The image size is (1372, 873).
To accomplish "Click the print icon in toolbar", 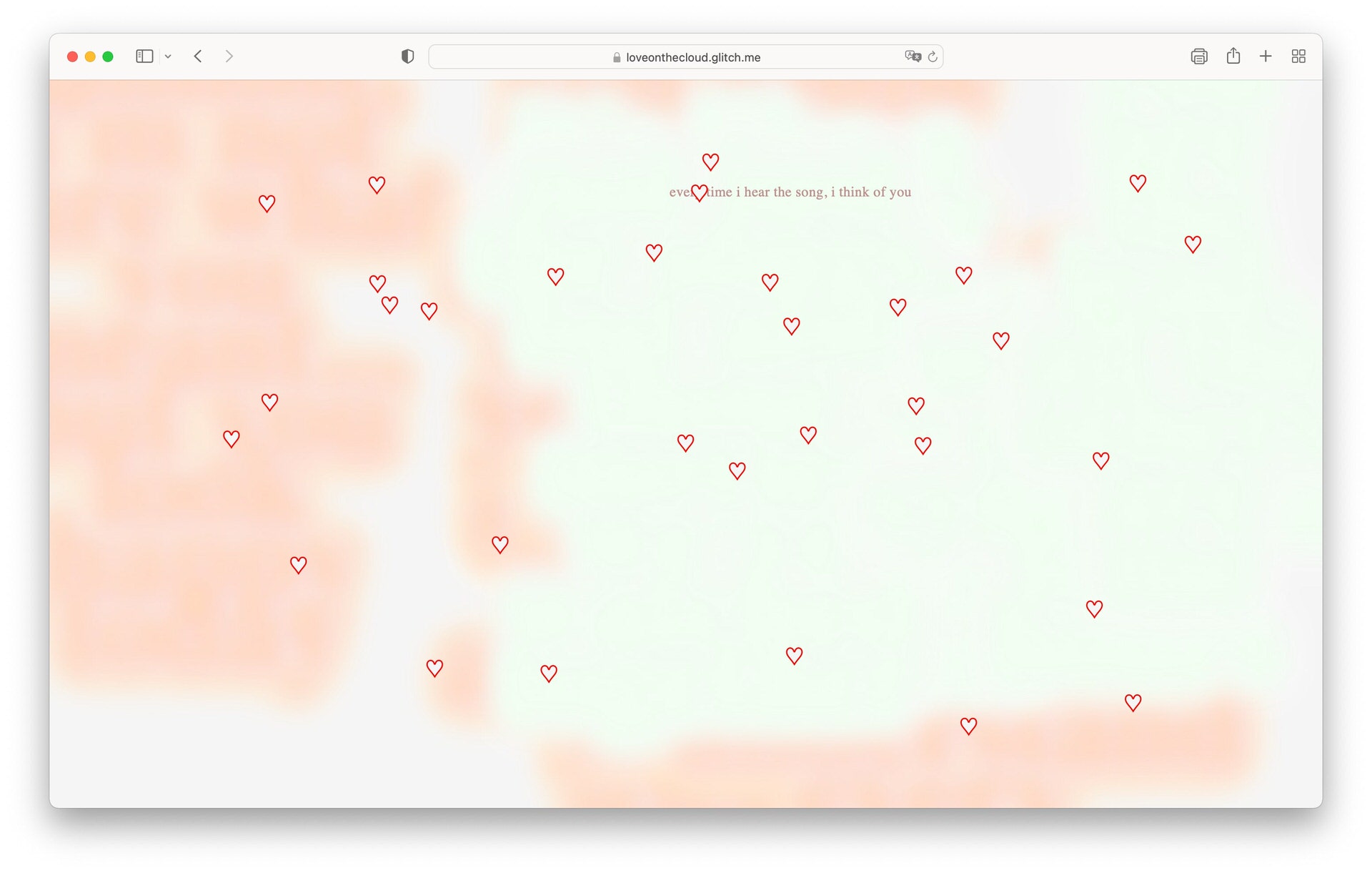I will coord(1198,56).
